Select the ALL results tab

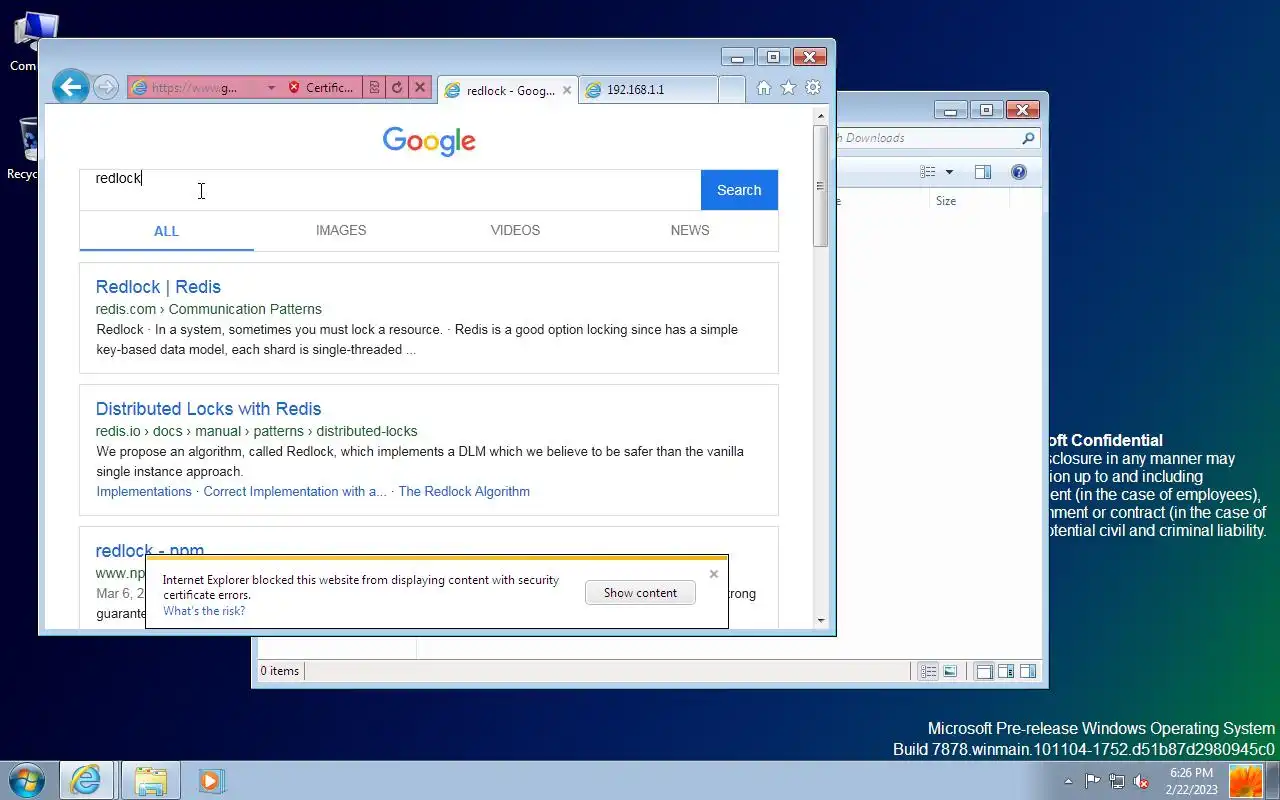(x=166, y=231)
